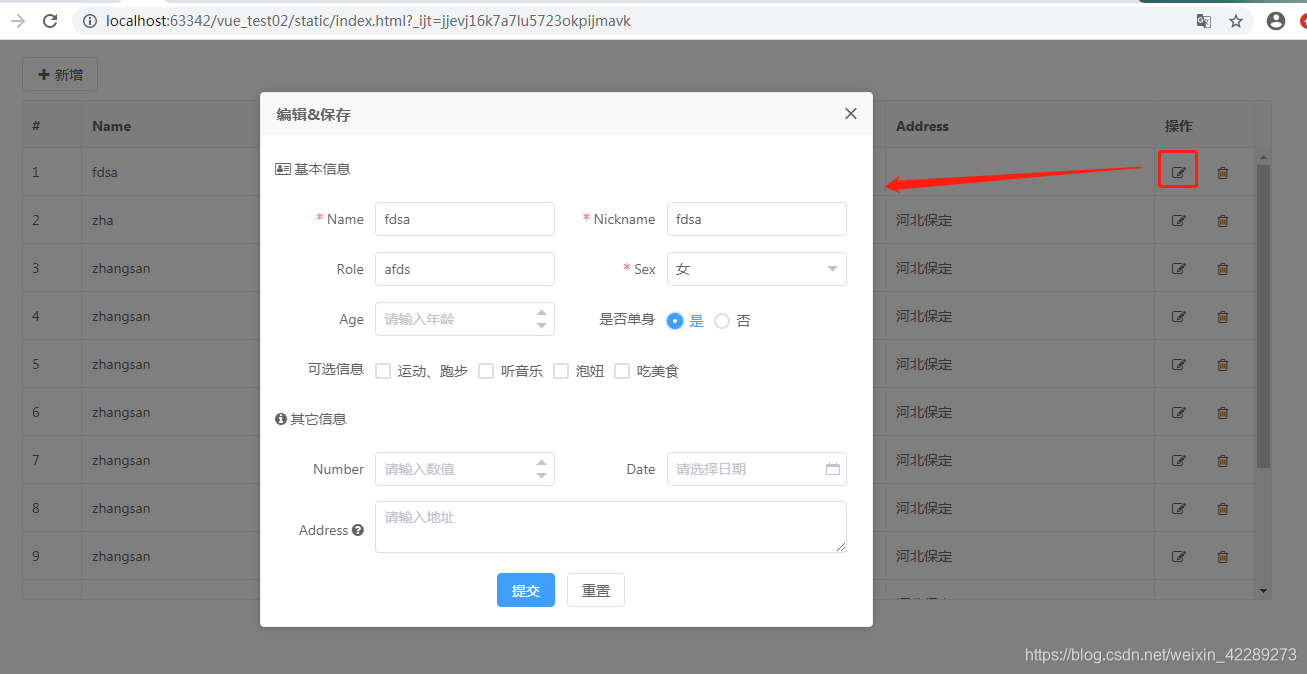This screenshot has width=1307, height=674.
Task: Open the browser translate icon
Action: [x=1204, y=20]
